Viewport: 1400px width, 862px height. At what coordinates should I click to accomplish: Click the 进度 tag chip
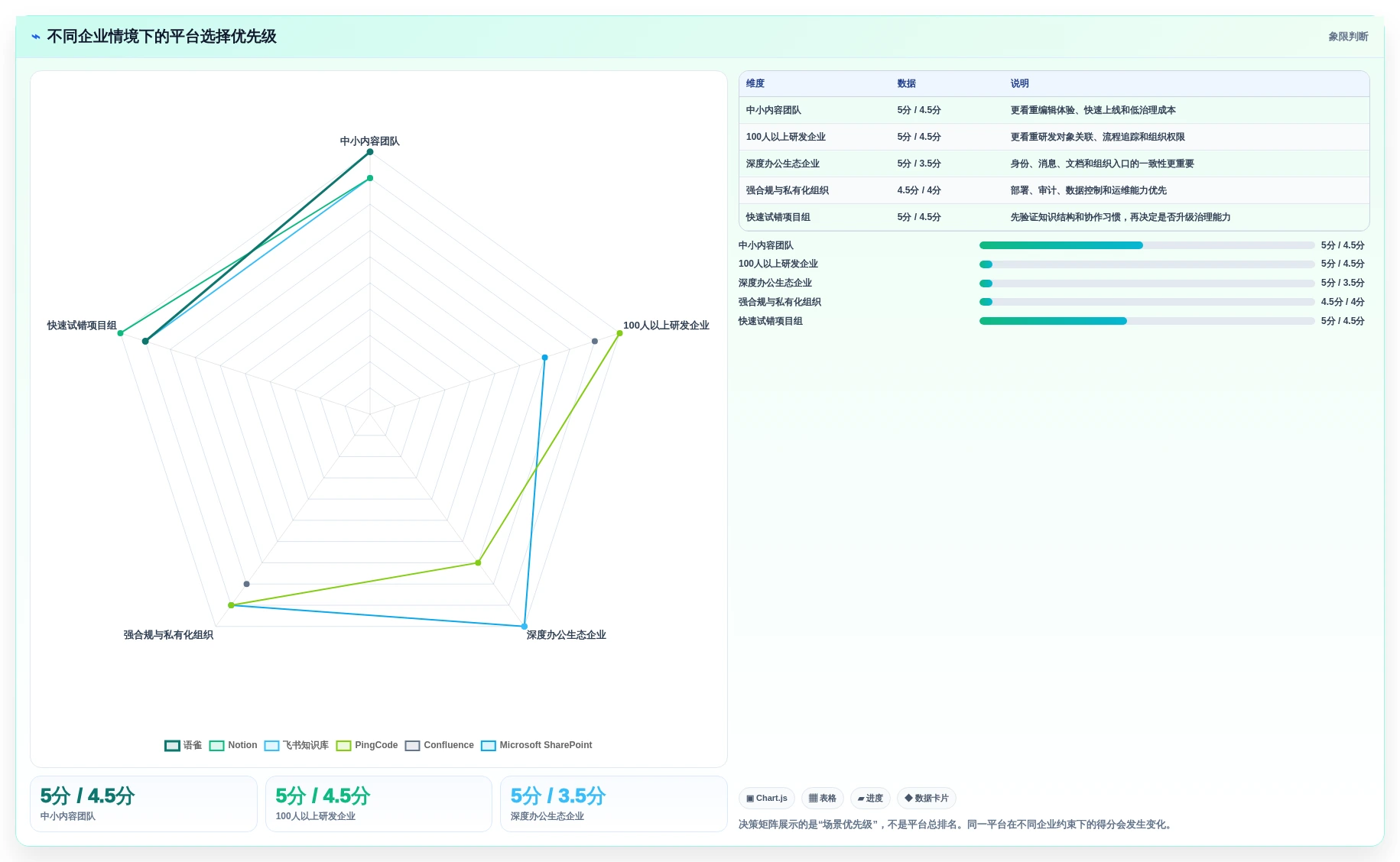tap(870, 798)
